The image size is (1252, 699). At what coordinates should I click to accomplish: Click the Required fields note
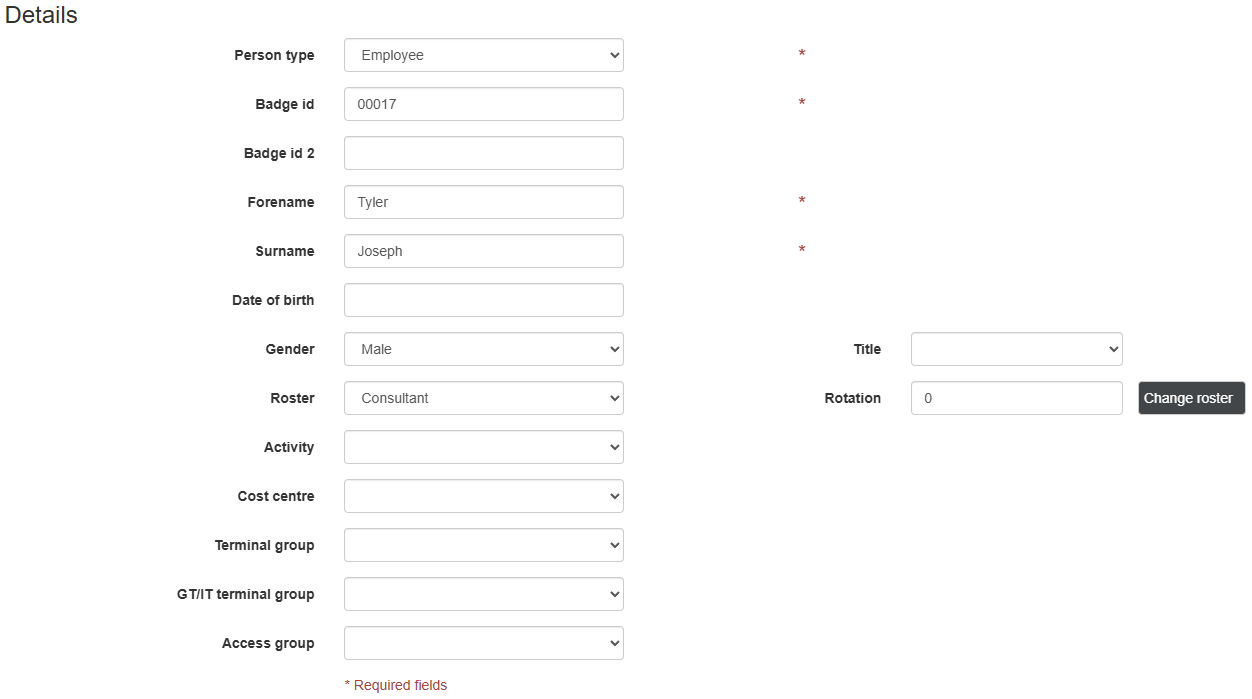(396, 685)
